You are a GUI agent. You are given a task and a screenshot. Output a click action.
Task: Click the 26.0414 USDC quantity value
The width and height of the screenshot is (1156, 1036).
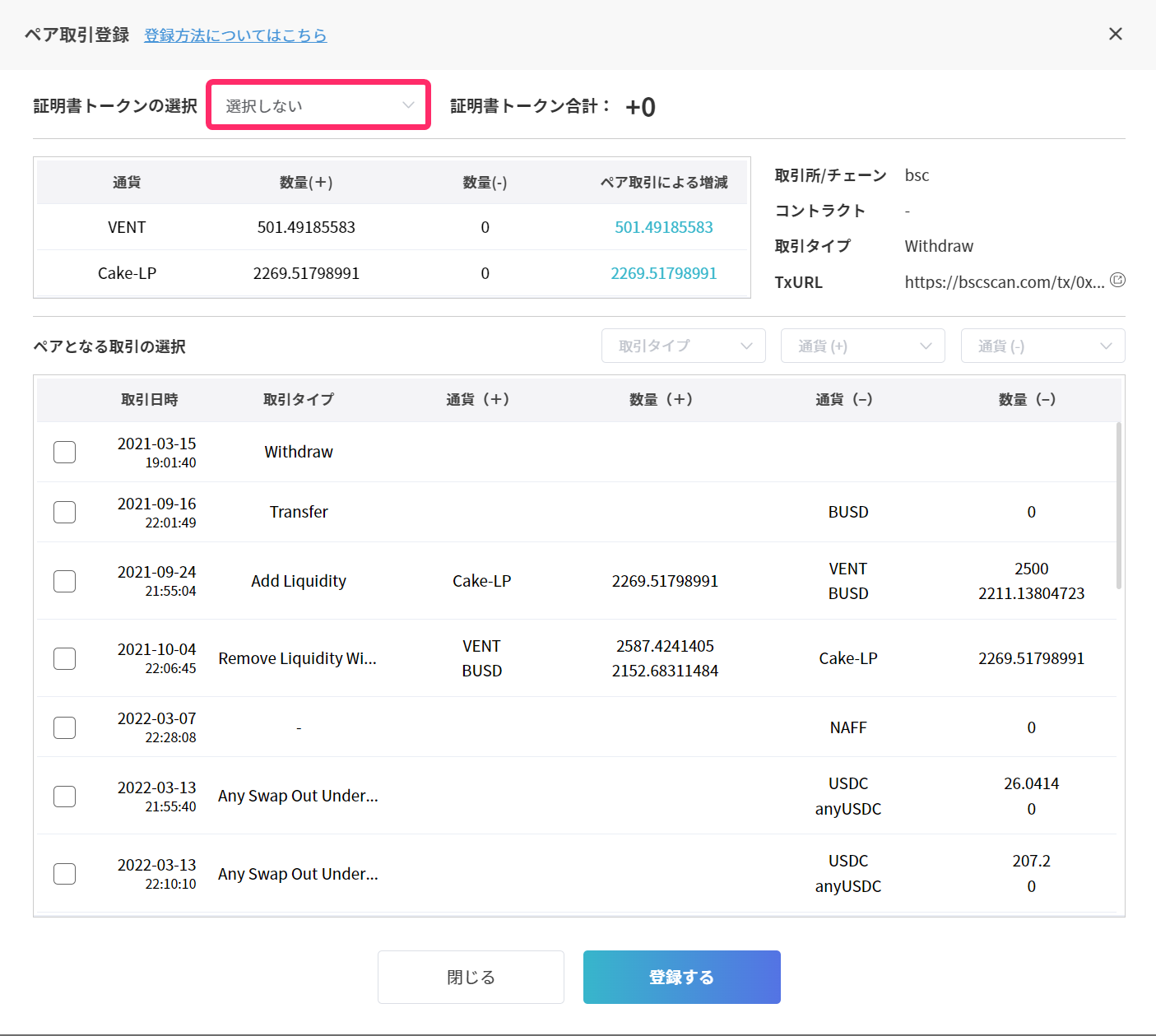click(x=1032, y=783)
